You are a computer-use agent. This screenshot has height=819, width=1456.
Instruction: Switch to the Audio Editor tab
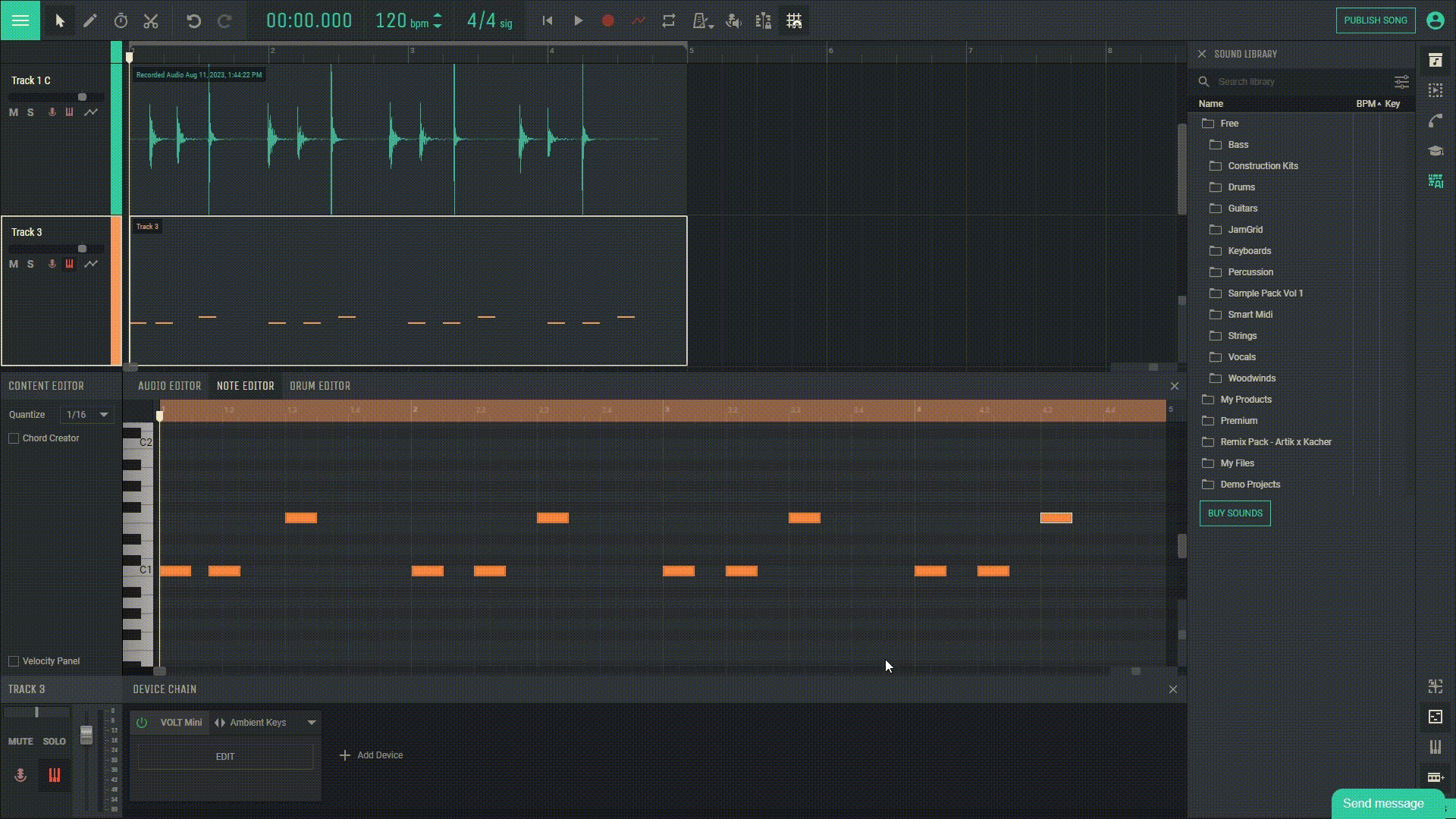pos(170,385)
